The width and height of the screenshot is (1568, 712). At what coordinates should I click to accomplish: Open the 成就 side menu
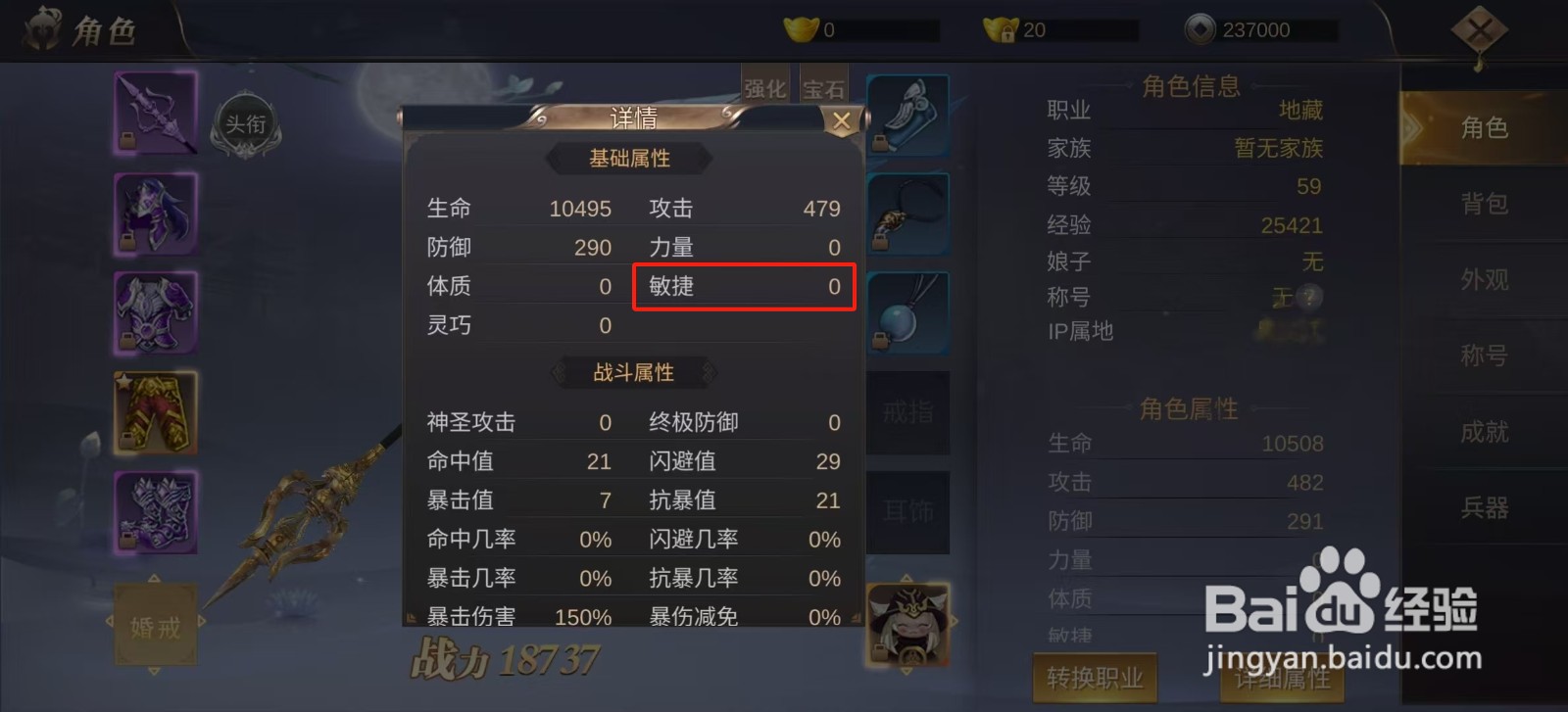point(1484,432)
